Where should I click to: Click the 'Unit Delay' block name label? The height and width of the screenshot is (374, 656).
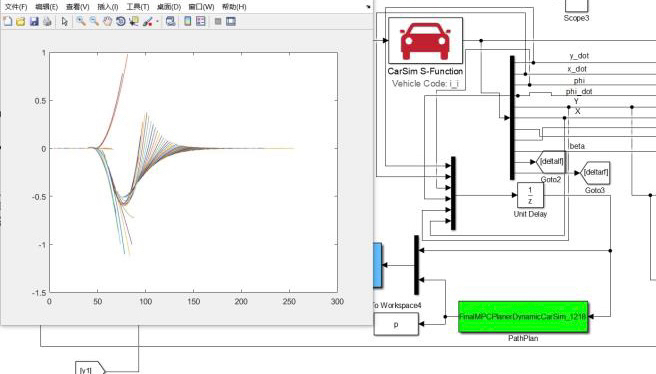pos(530,214)
